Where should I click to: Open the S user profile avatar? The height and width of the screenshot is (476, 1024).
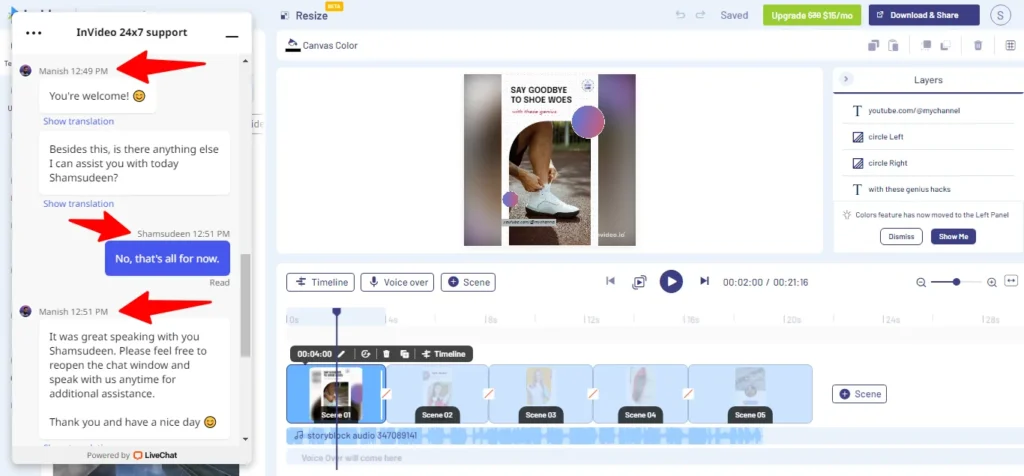[x=1000, y=16]
